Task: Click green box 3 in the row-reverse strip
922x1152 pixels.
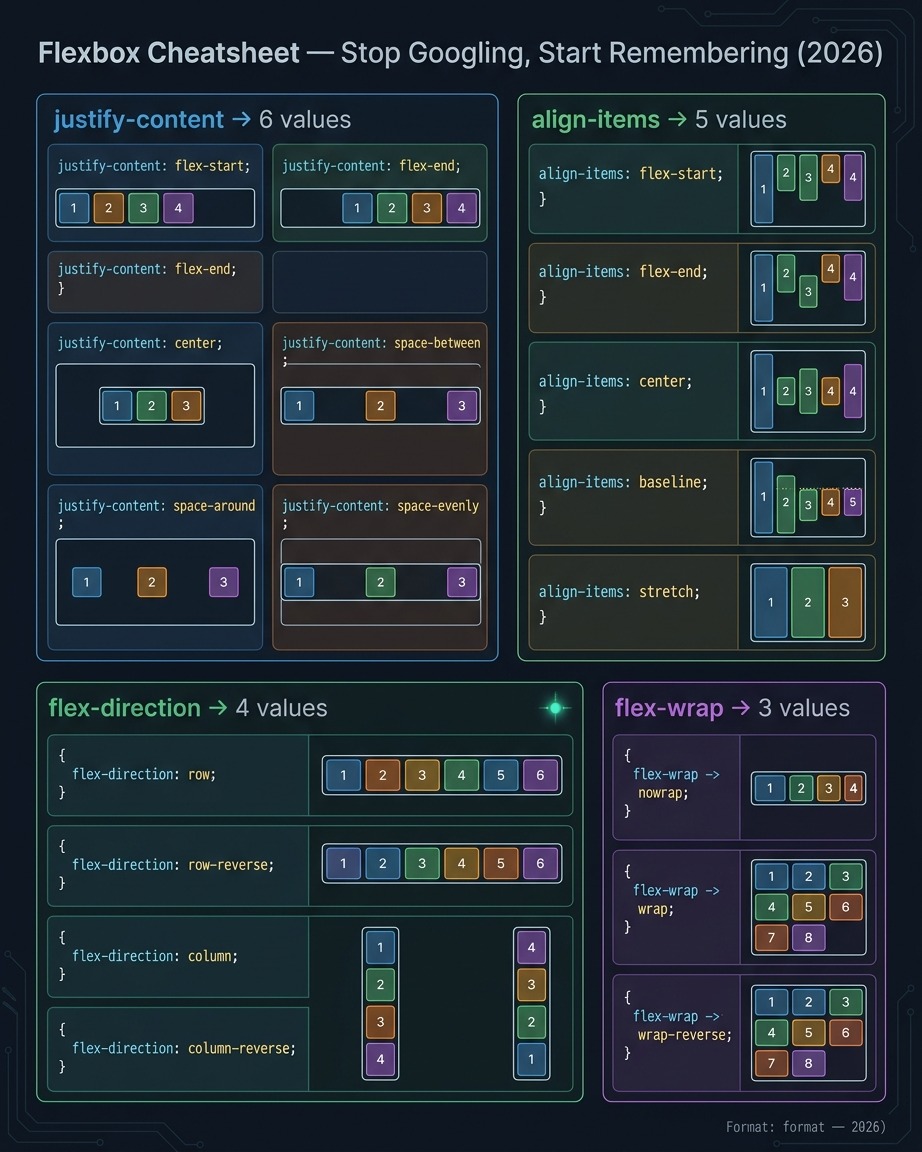Action: click(422, 863)
